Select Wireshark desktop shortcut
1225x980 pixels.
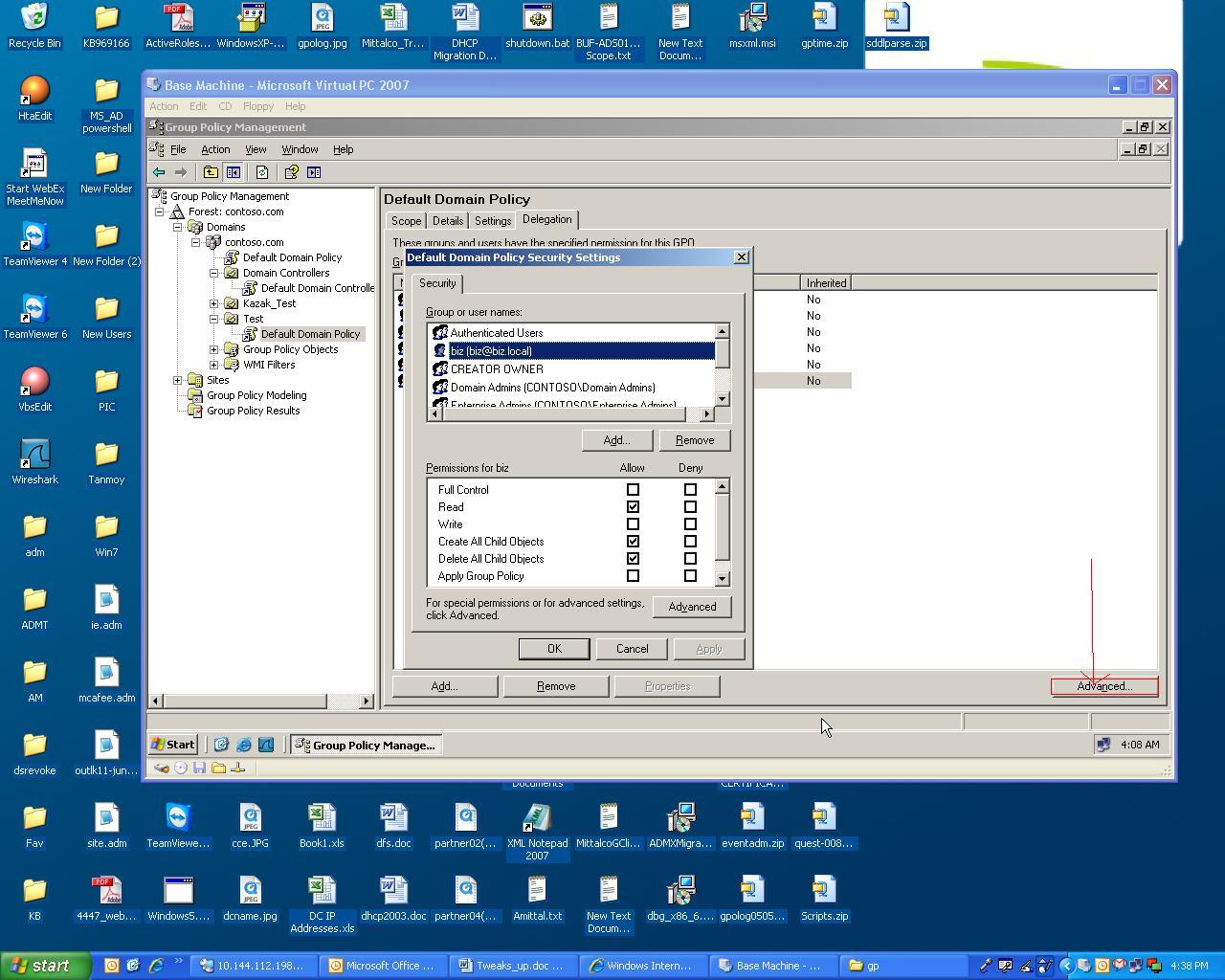point(34,462)
